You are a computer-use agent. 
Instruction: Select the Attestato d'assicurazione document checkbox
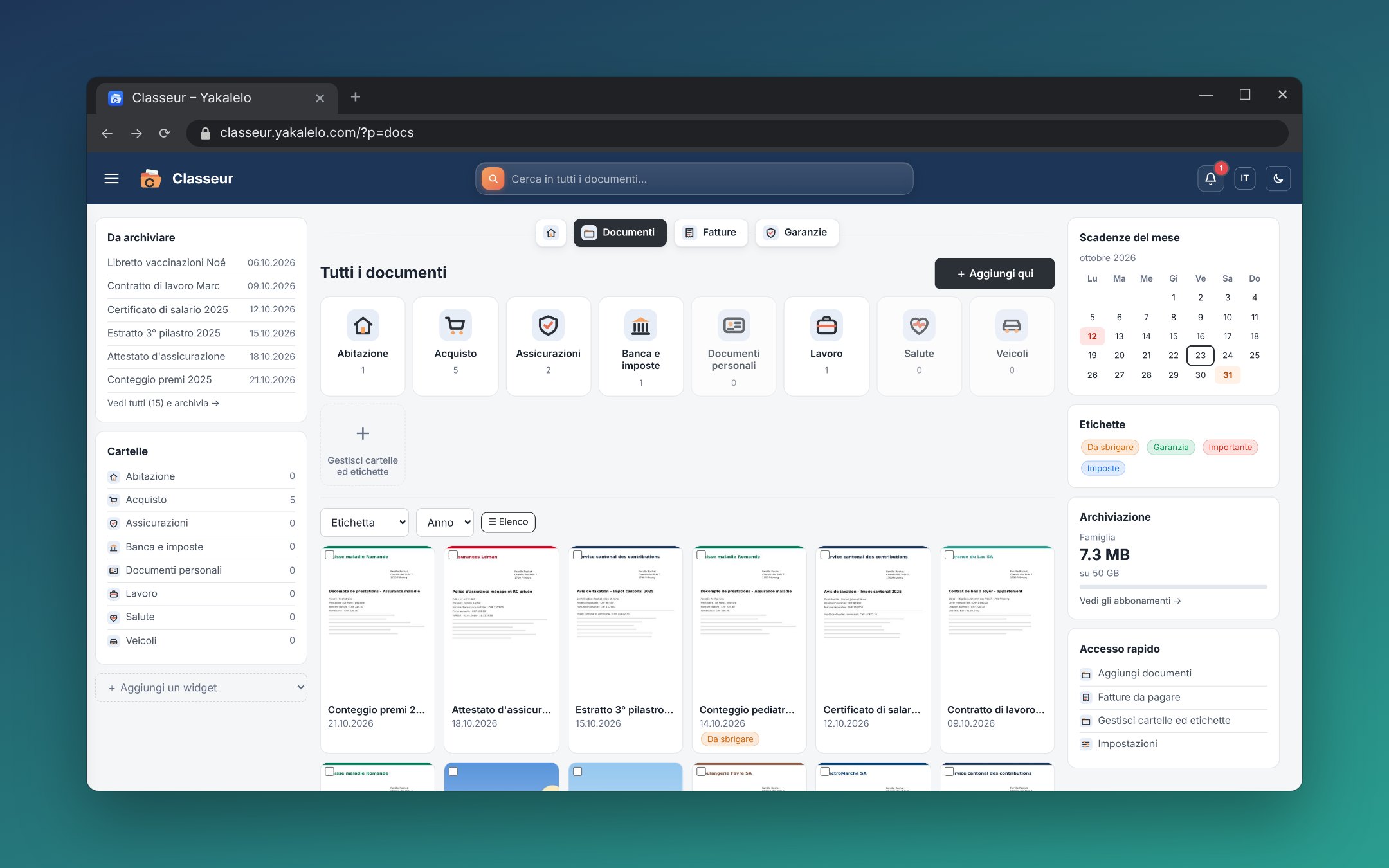[453, 555]
